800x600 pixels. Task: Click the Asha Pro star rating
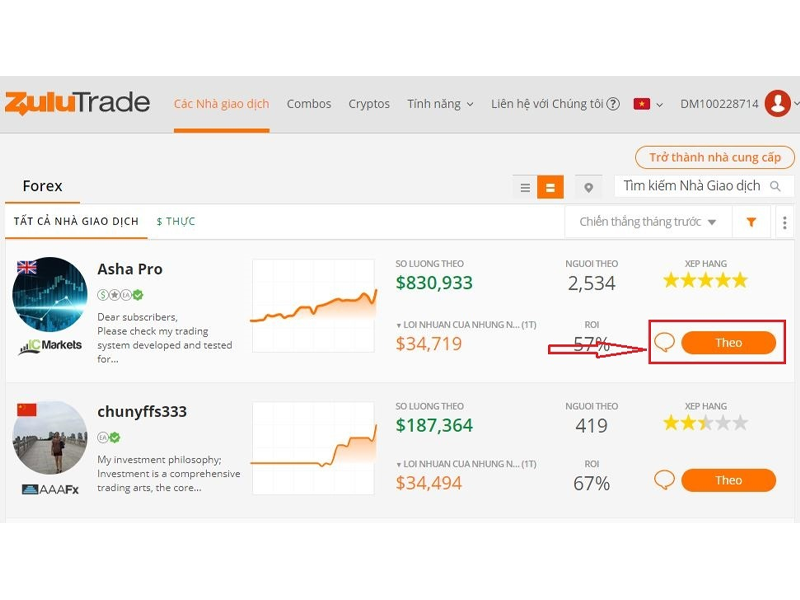705,281
